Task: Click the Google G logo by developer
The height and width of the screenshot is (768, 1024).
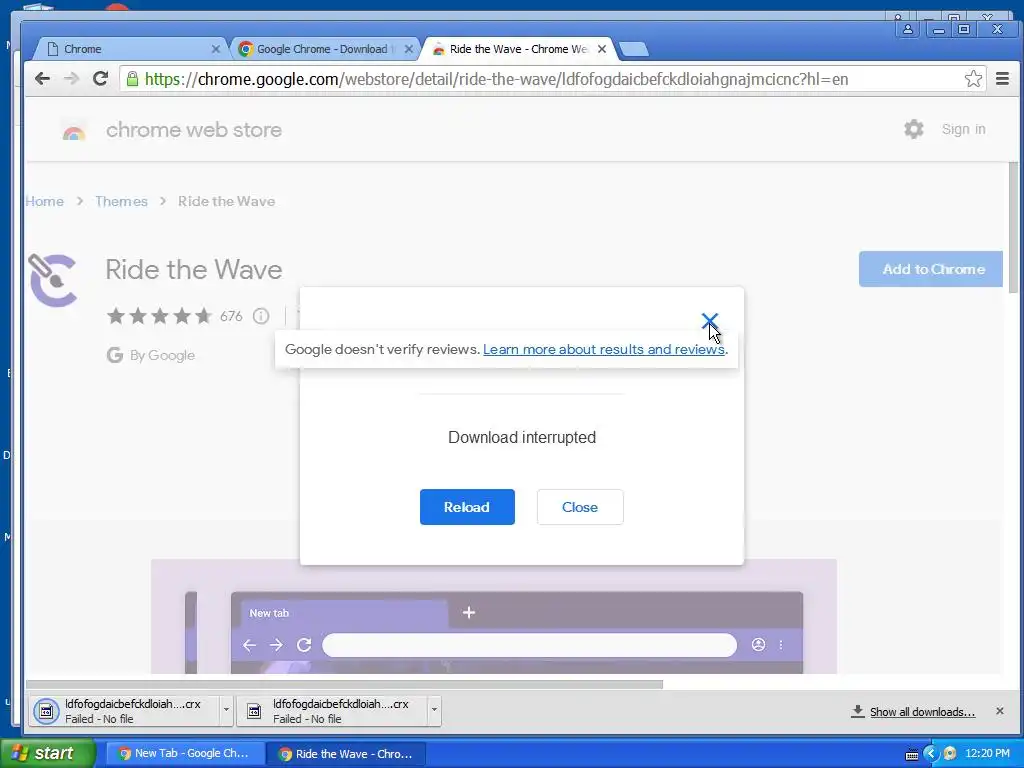Action: tap(115, 355)
